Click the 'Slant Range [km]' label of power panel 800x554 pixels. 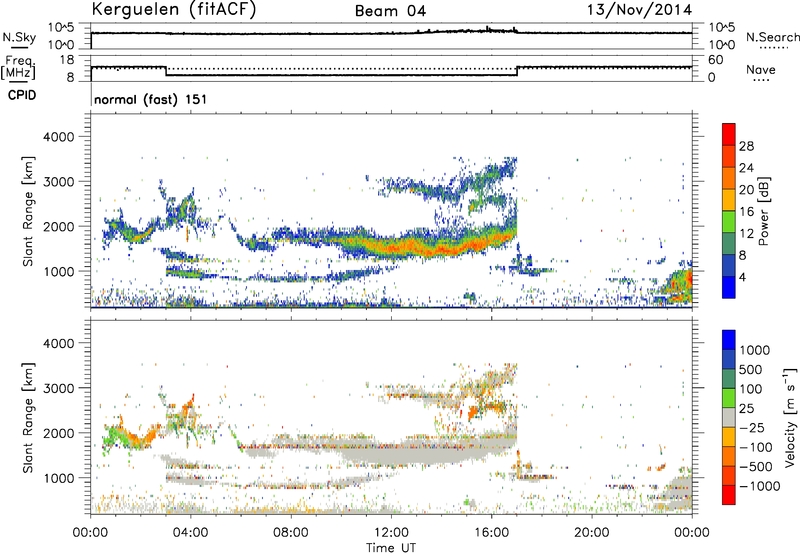pyautogui.click(x=28, y=211)
